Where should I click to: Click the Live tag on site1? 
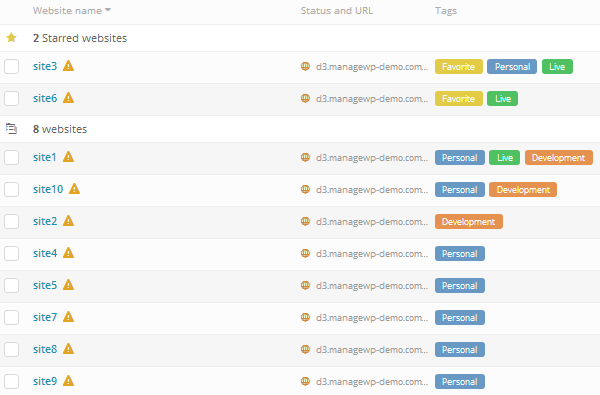[504, 157]
